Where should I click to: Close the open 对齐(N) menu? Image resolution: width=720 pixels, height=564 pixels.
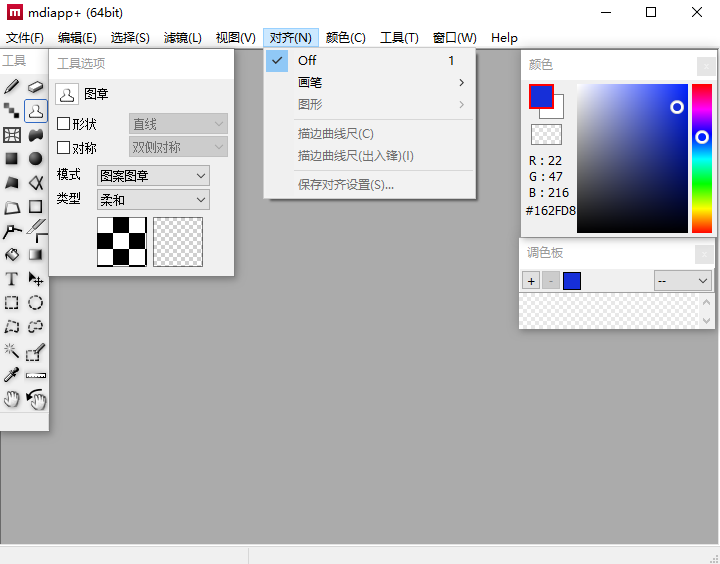pos(291,38)
